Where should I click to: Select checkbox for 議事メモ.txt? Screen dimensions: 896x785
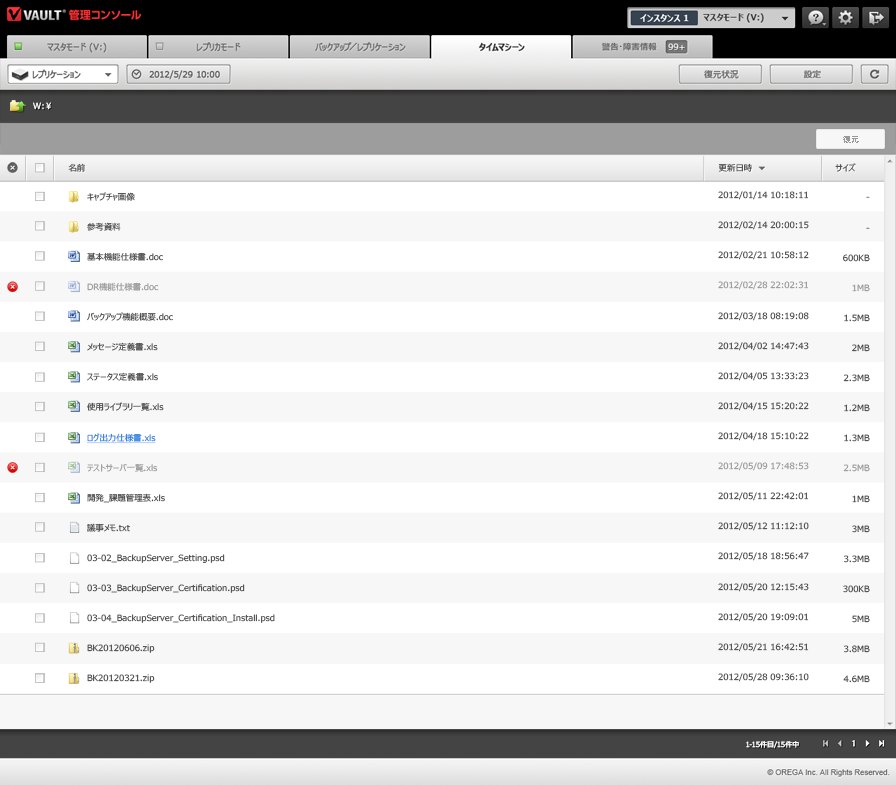click(40, 527)
